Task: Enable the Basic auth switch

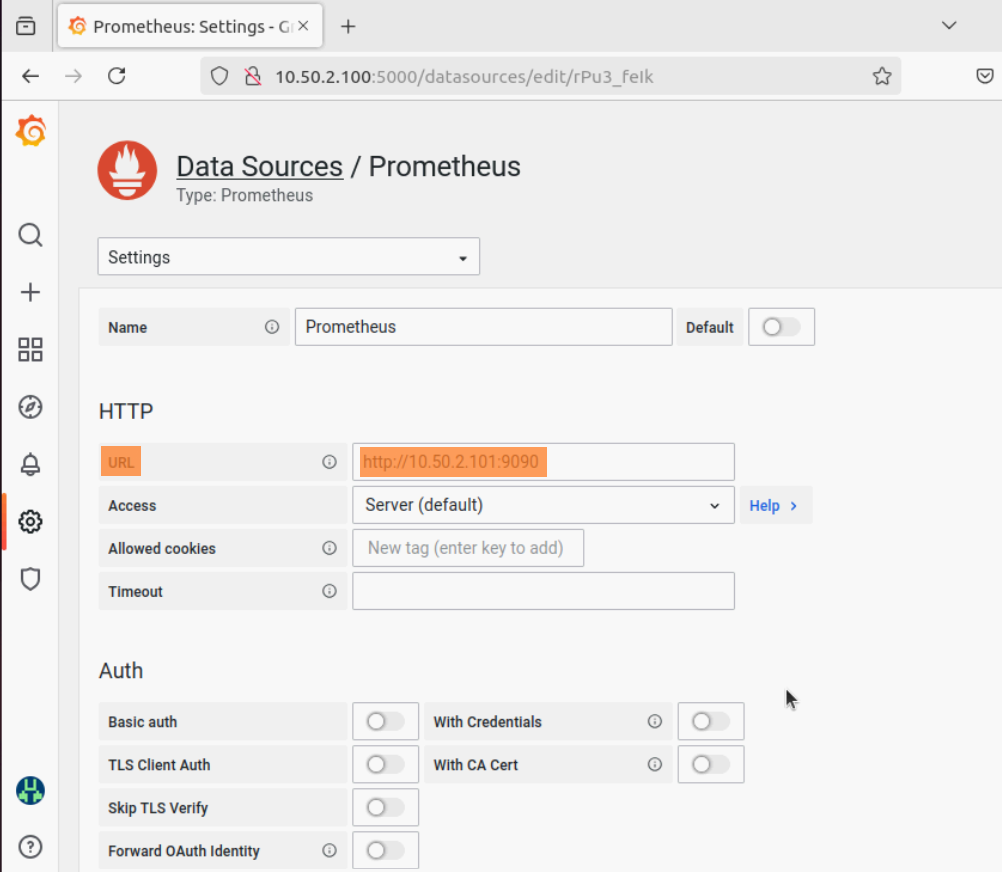Action: (x=385, y=721)
